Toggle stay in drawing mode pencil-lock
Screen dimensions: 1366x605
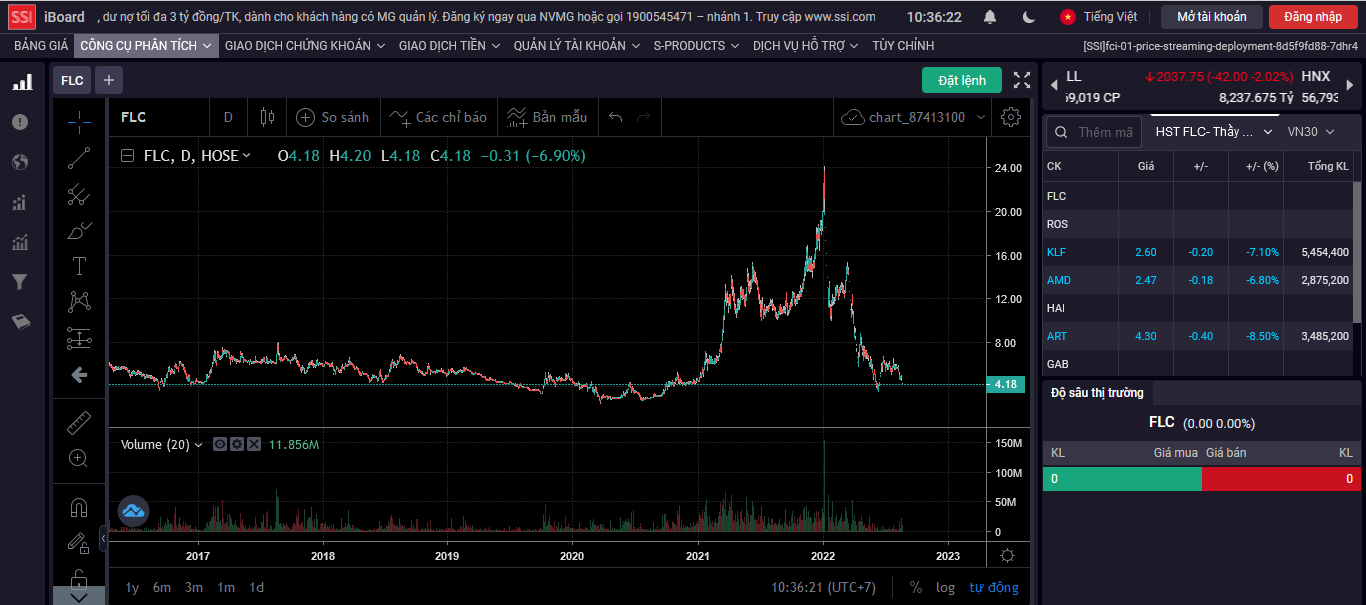(79, 543)
